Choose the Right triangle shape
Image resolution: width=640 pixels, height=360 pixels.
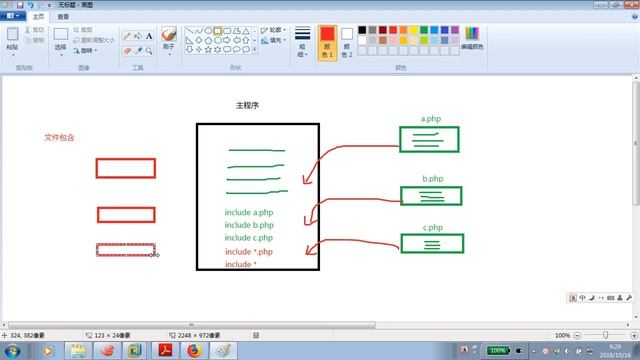click(189, 40)
